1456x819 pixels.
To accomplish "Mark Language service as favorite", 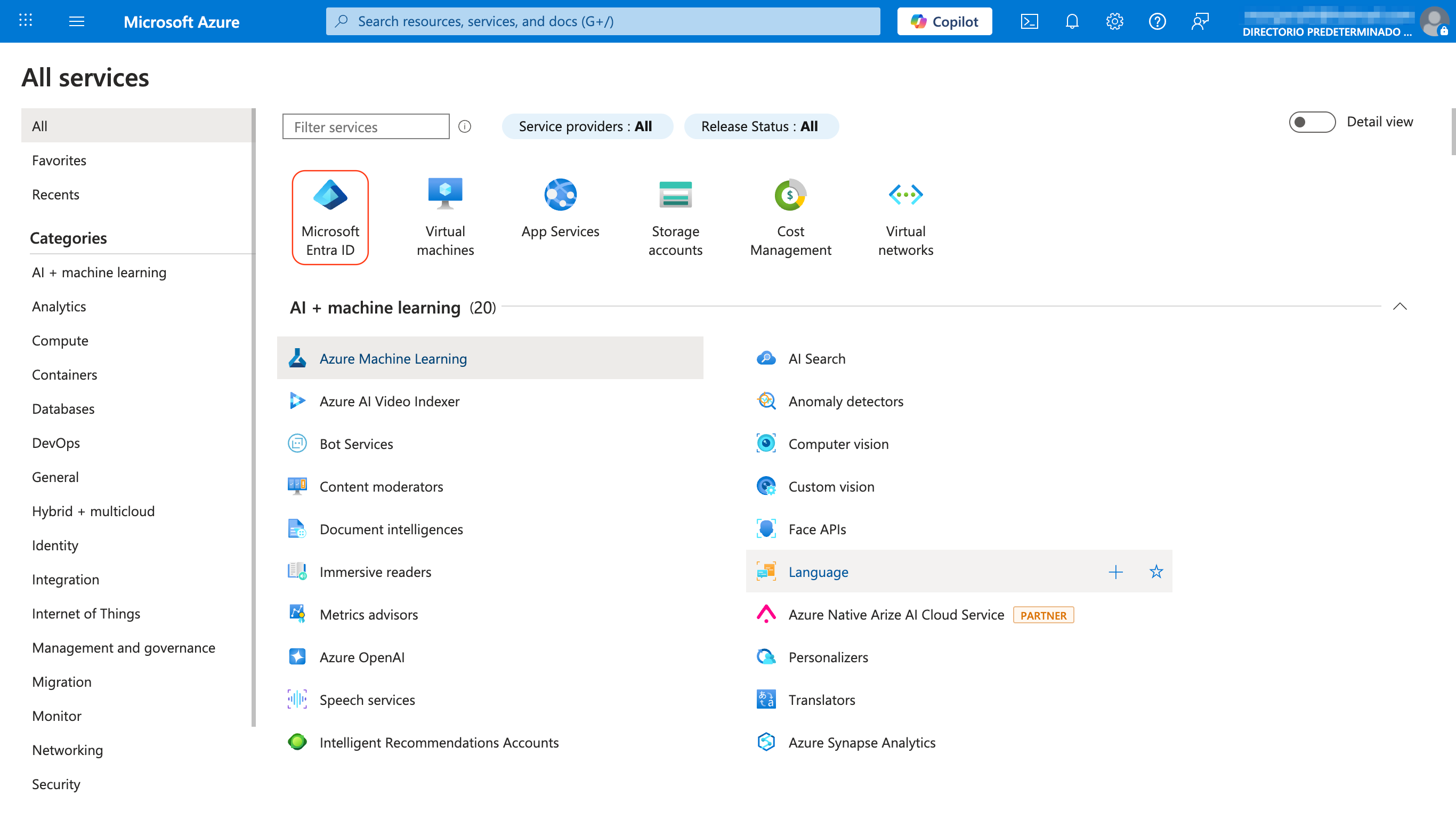I will [x=1156, y=571].
